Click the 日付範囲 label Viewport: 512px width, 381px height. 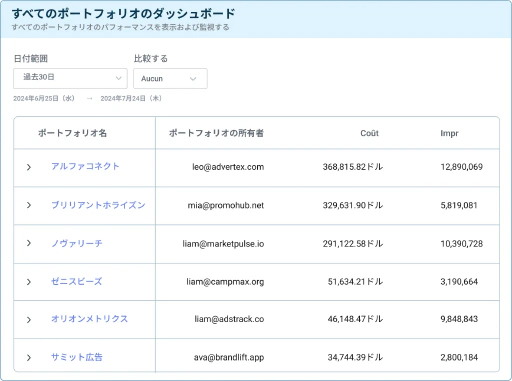click(x=31, y=59)
